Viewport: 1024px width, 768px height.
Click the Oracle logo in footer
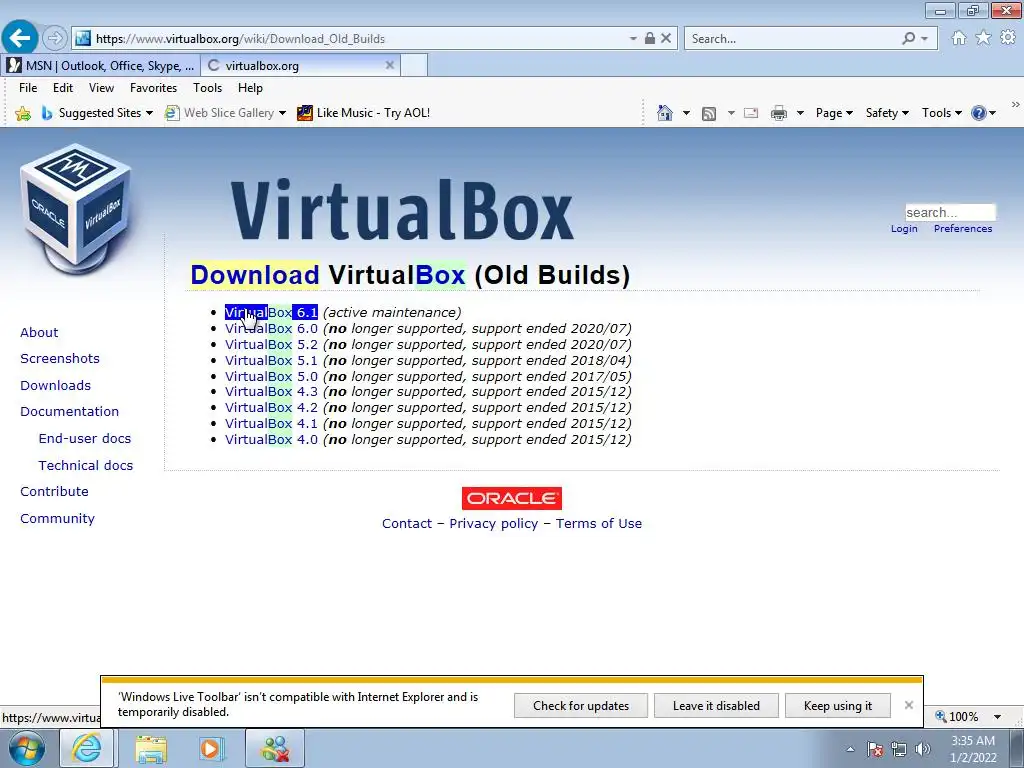point(511,498)
